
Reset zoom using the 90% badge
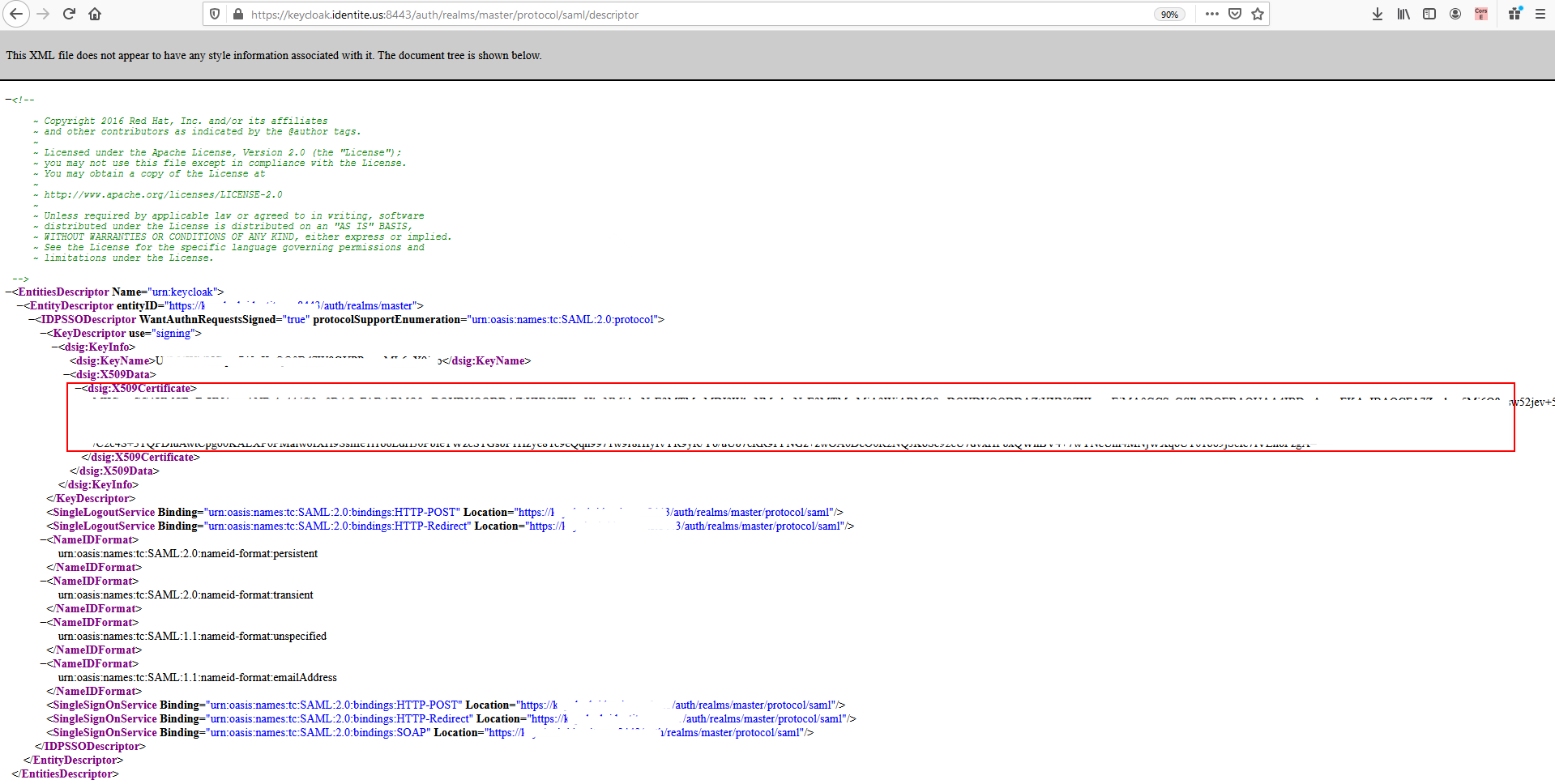tap(1169, 15)
